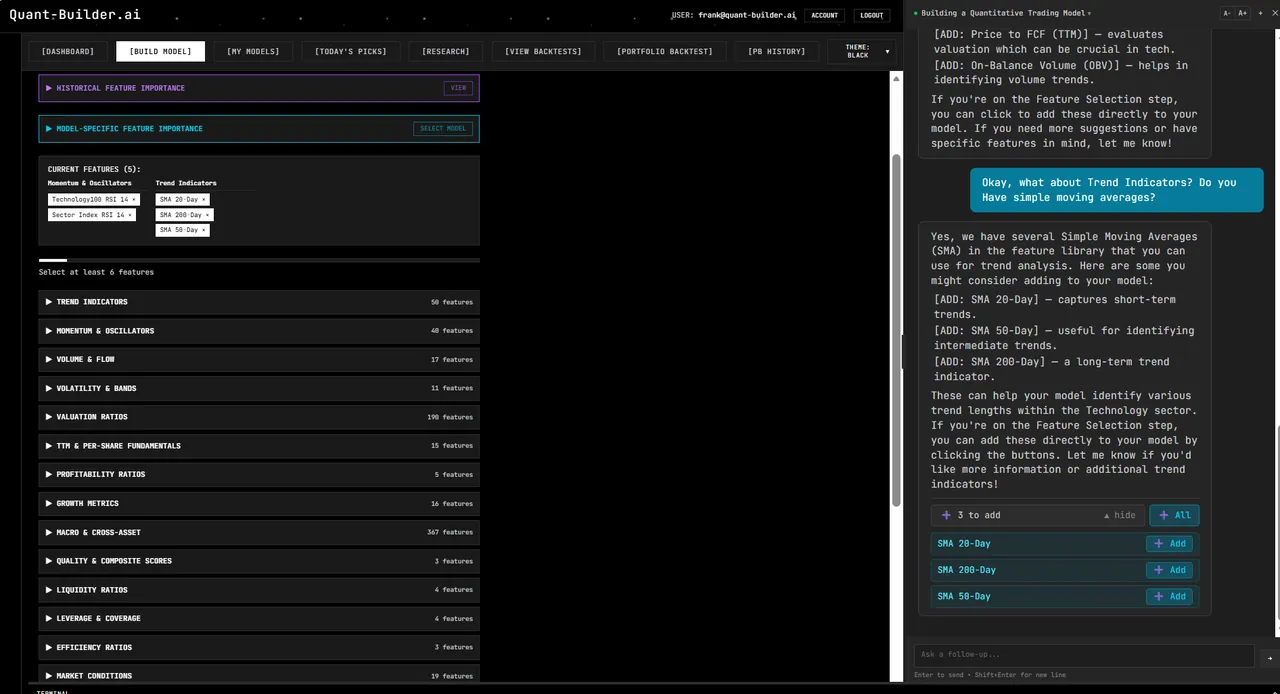The width and height of the screenshot is (1280, 694).
Task: Expand Macro & Cross-Asset category
Action: [x=259, y=532]
